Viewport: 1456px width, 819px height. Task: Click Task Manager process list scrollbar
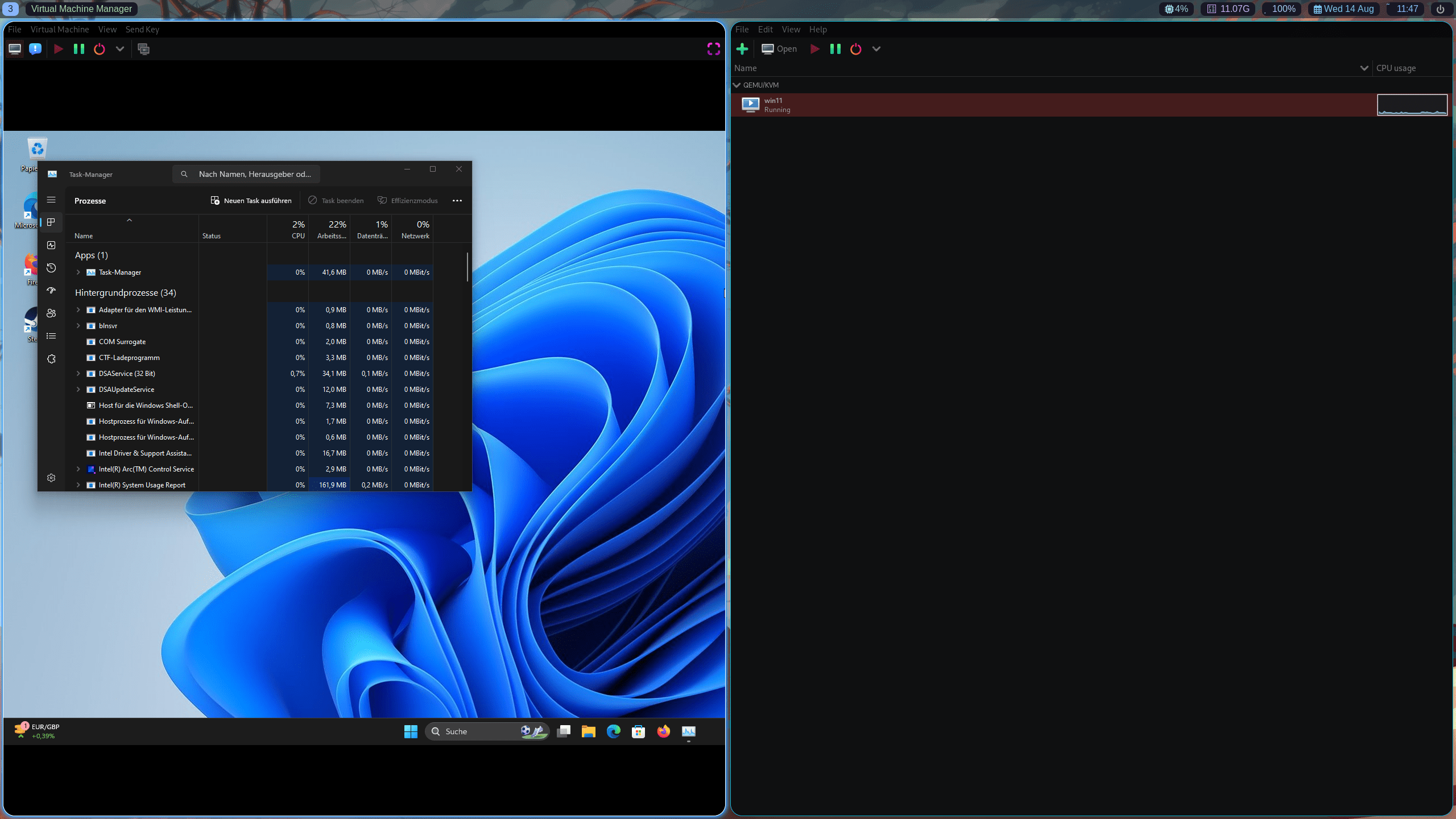point(468,267)
